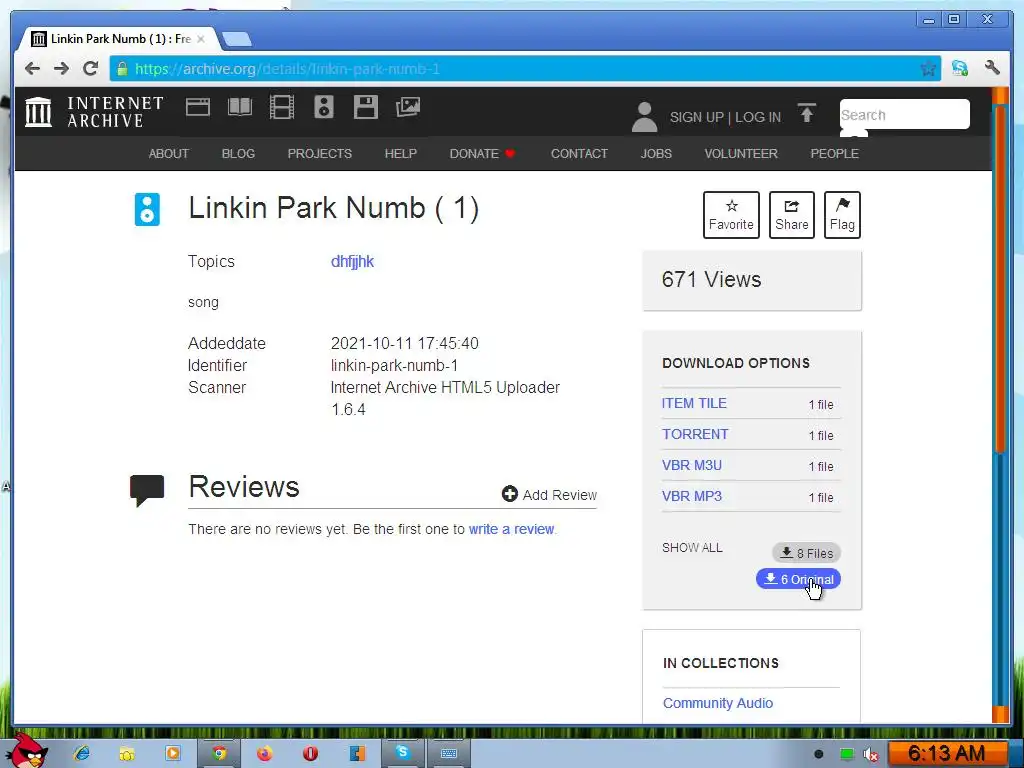1024x768 pixels.
Task: Close the Linkin Park Numb tab
Action: [x=201, y=39]
